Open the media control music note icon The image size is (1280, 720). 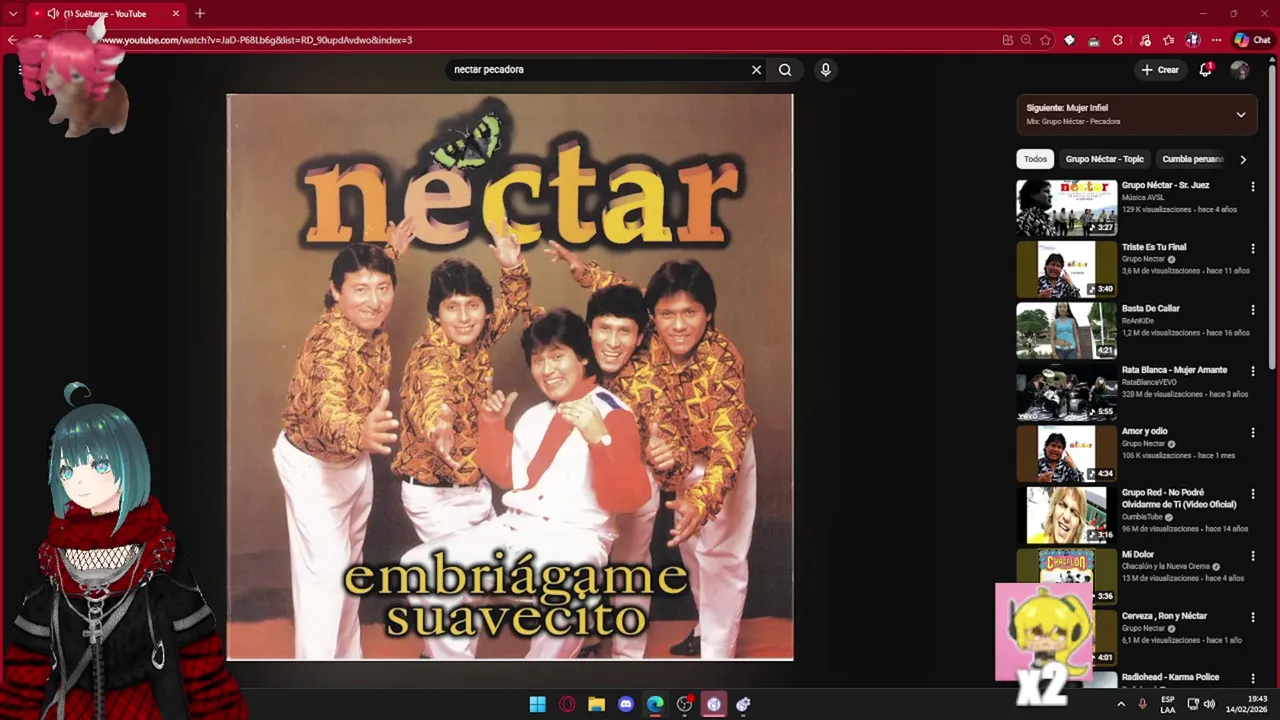tap(1143, 40)
